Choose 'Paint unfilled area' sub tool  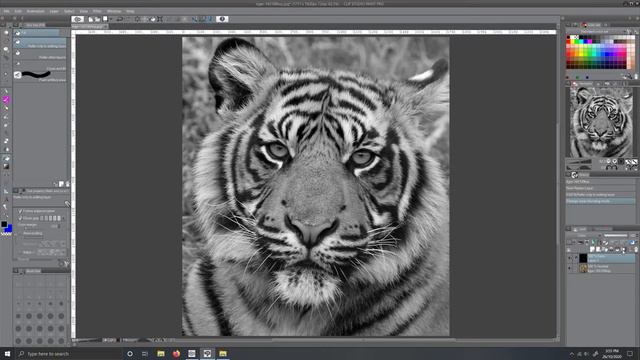40,76
